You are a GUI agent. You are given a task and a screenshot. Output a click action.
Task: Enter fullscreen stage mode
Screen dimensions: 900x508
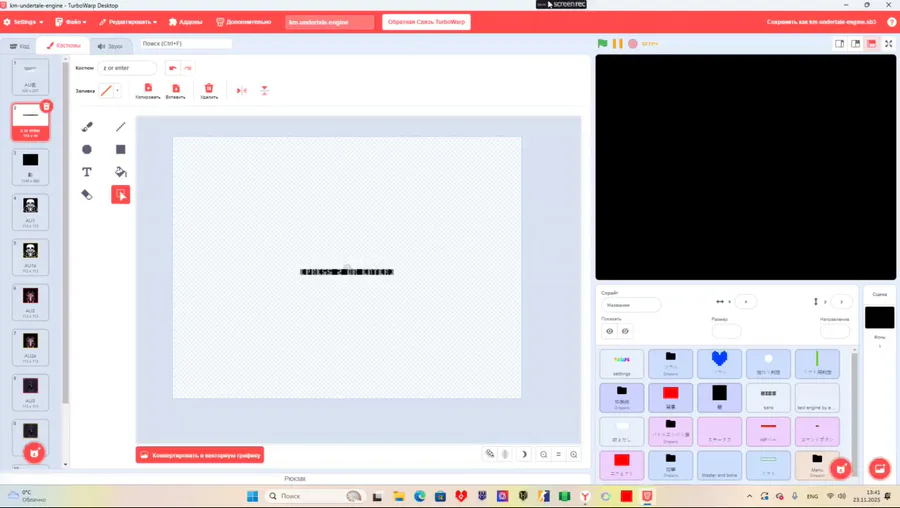[889, 44]
